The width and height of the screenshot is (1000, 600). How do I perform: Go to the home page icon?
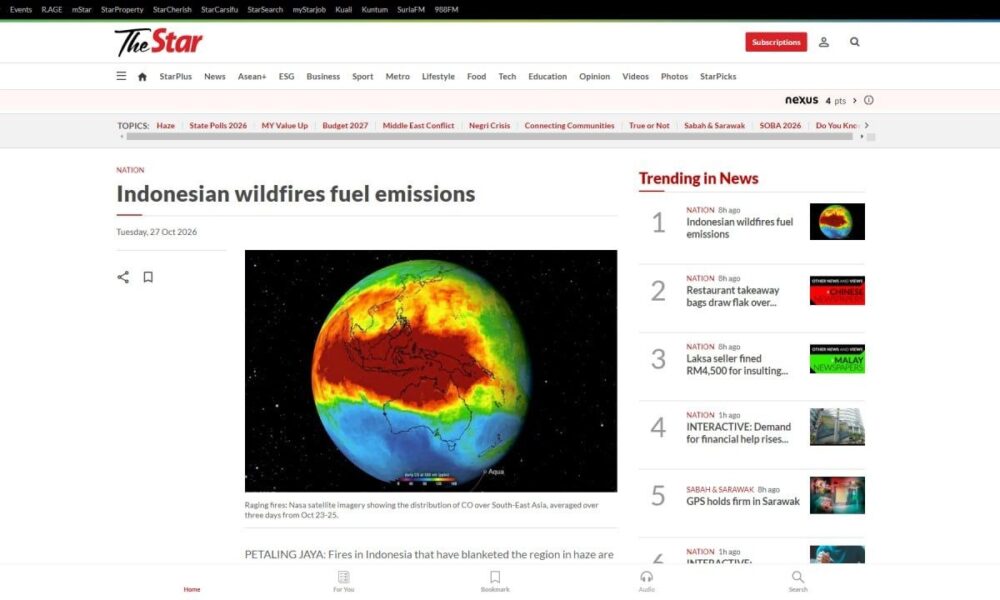point(142,77)
